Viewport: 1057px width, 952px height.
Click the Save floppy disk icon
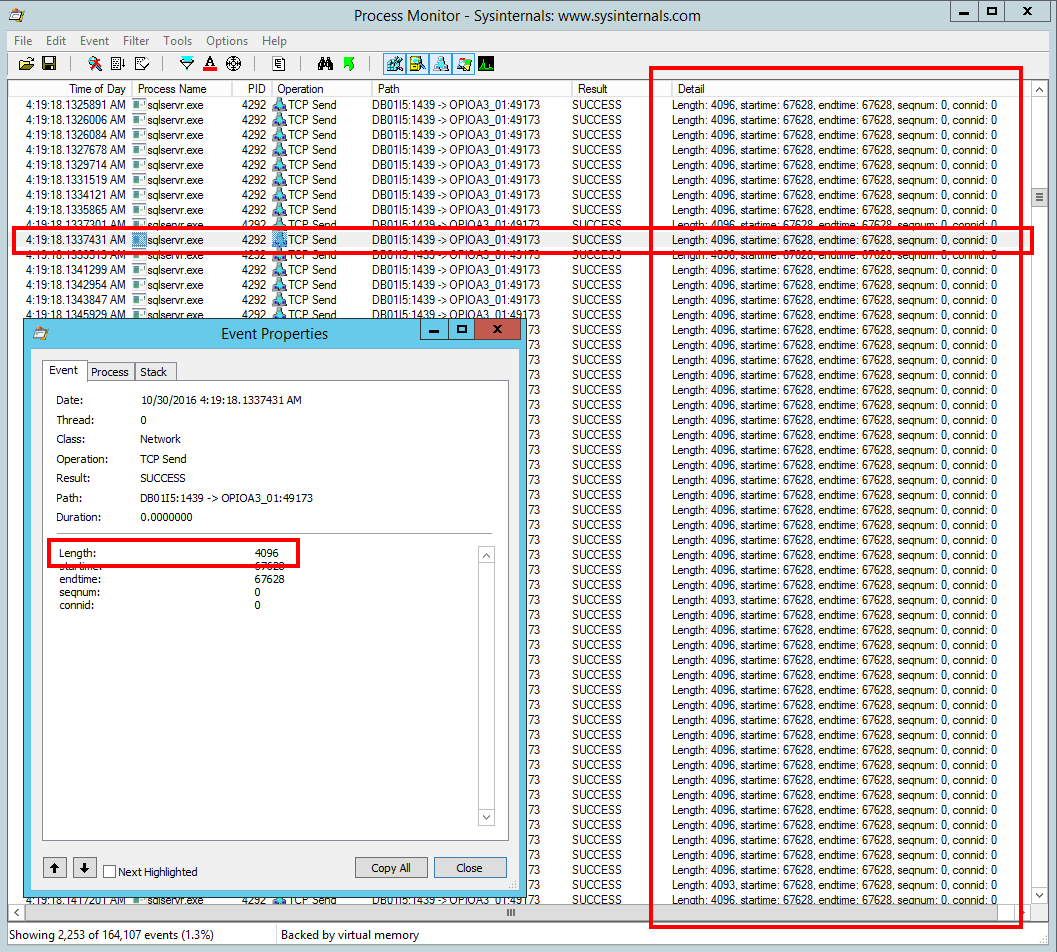point(49,64)
